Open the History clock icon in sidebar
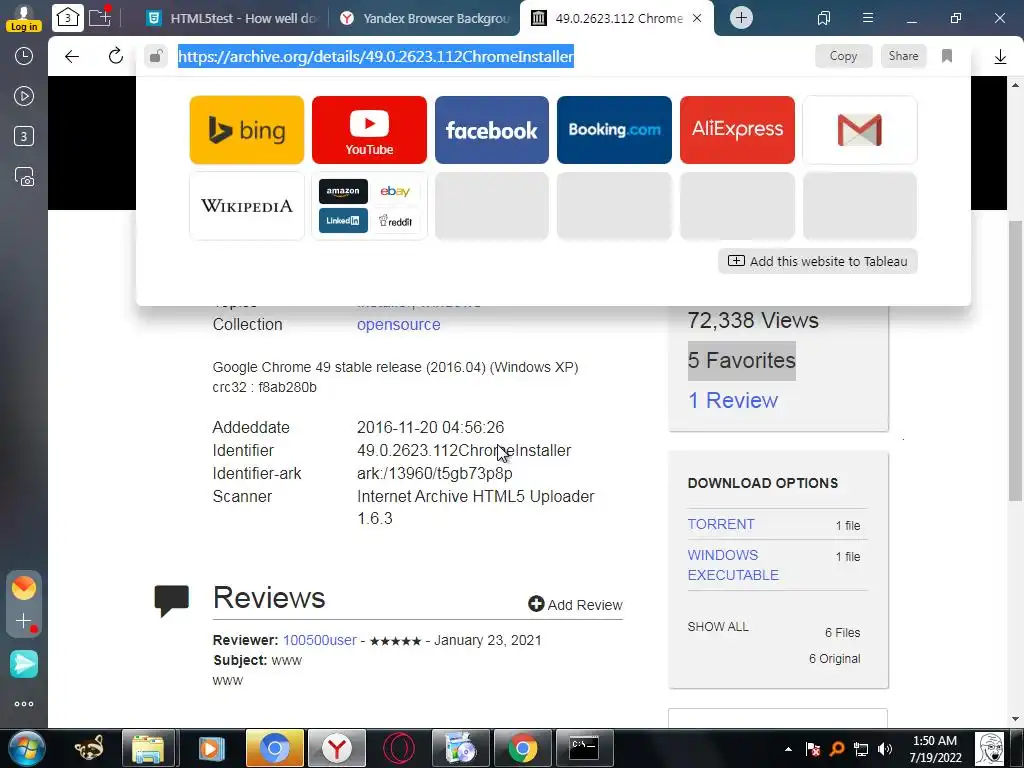The image size is (1024, 768). (x=24, y=56)
